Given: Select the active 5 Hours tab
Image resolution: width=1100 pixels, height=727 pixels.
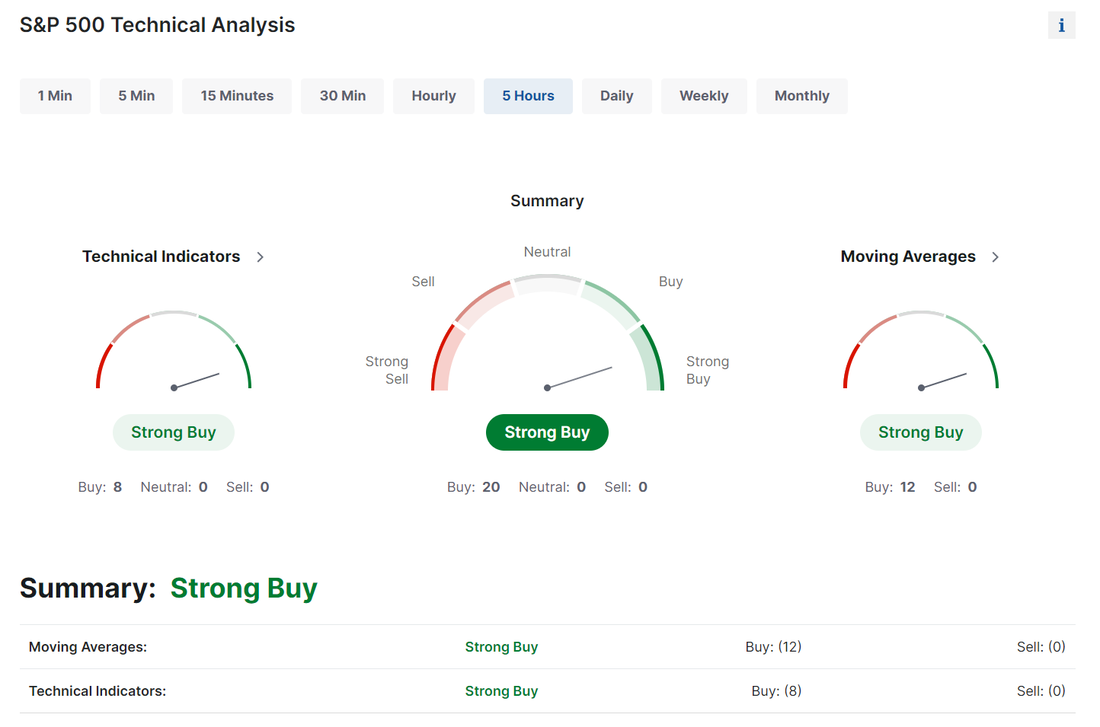Looking at the screenshot, I should point(528,96).
